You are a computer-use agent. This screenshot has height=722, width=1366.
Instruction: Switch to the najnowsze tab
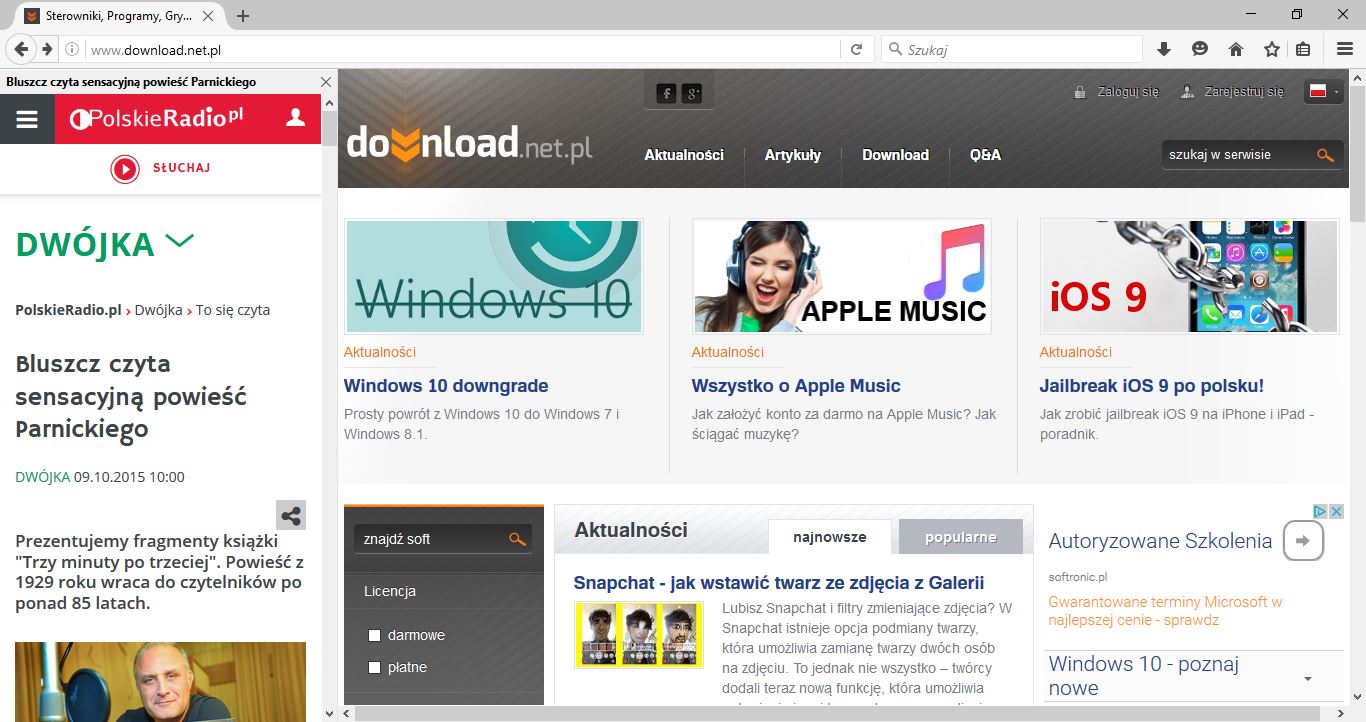[x=830, y=537]
